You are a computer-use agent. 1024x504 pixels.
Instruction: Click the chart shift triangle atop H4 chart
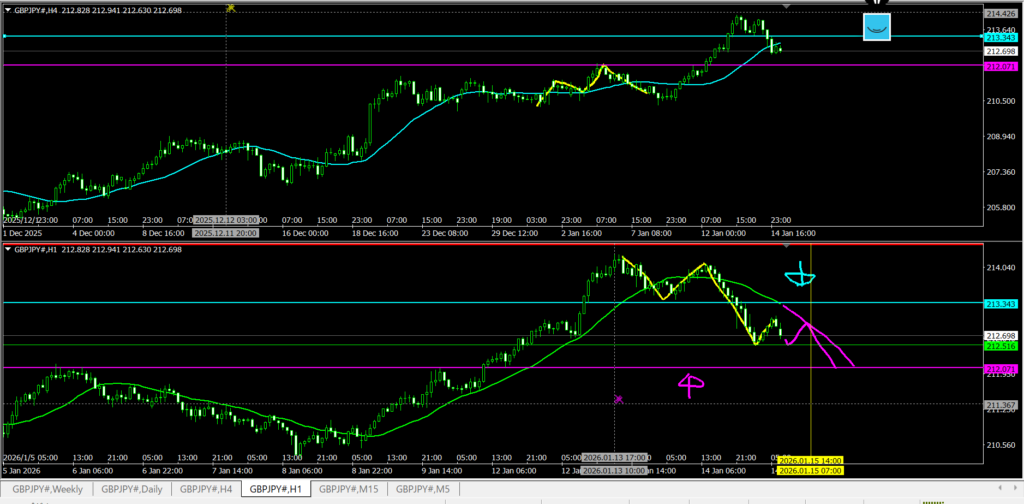coord(786,7)
